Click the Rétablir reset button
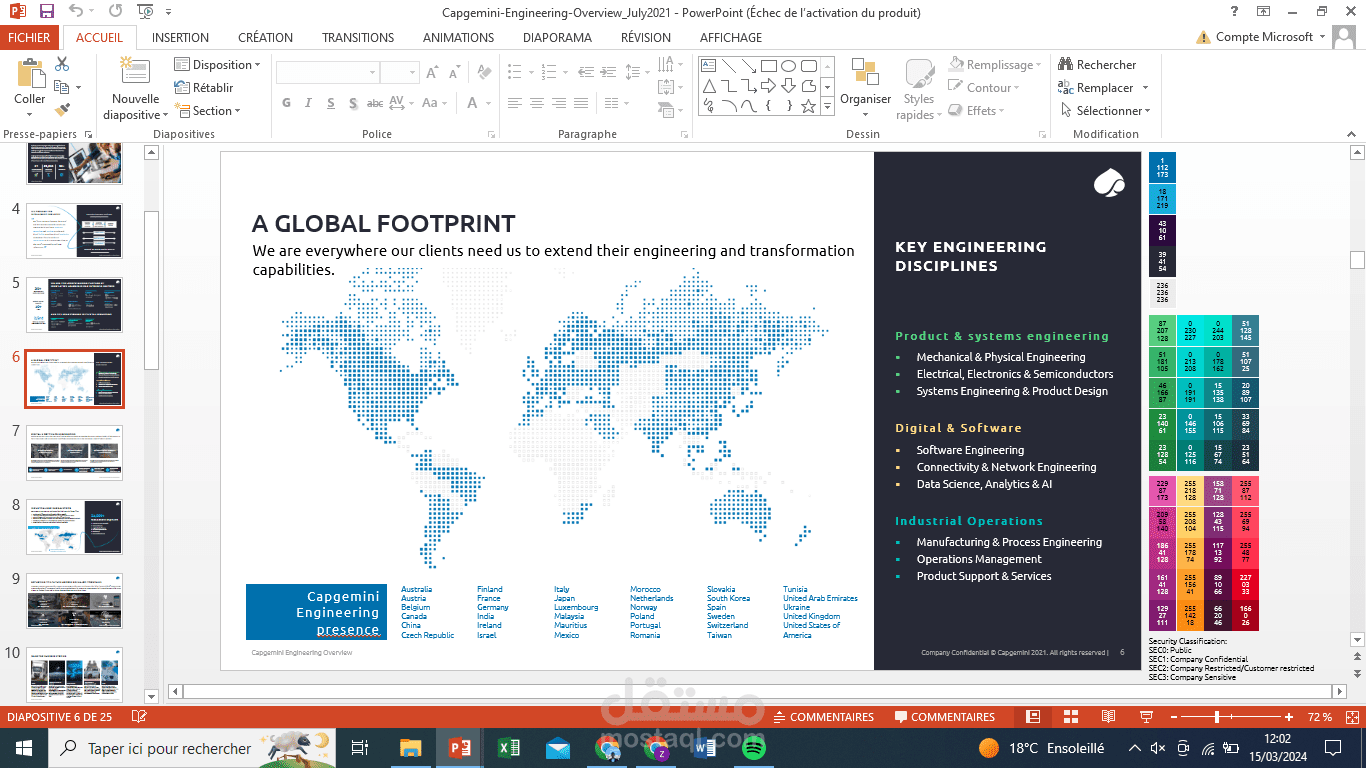 (x=204, y=88)
